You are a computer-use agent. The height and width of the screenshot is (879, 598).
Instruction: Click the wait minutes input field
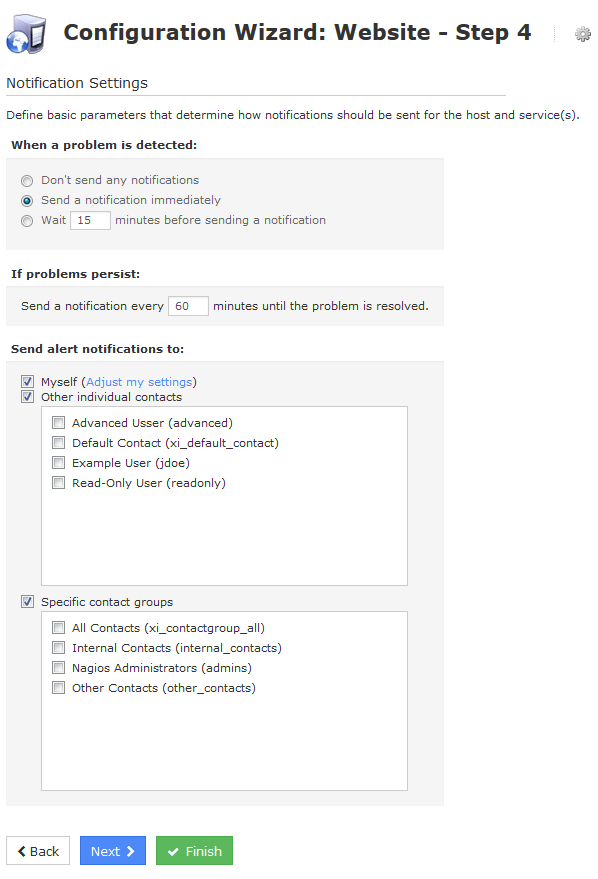tap(90, 220)
